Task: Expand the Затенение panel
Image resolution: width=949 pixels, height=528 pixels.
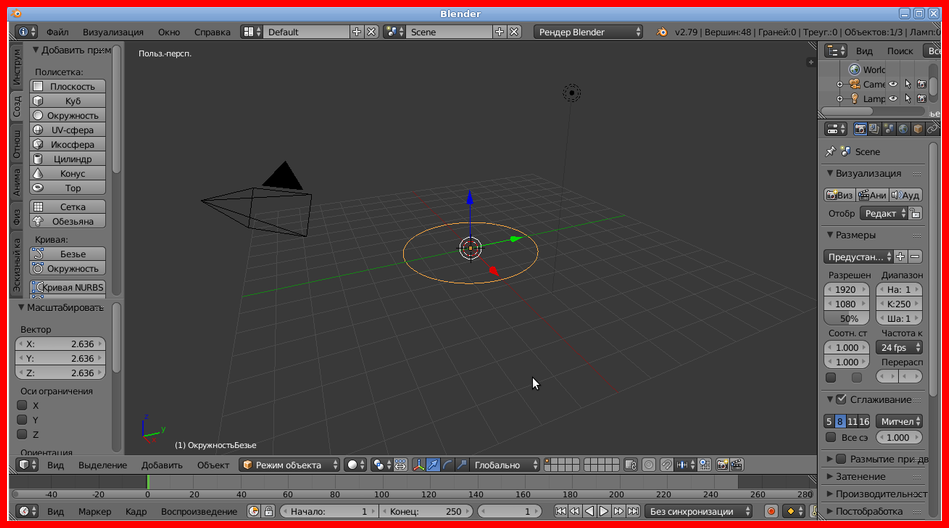Action: [x=830, y=477]
